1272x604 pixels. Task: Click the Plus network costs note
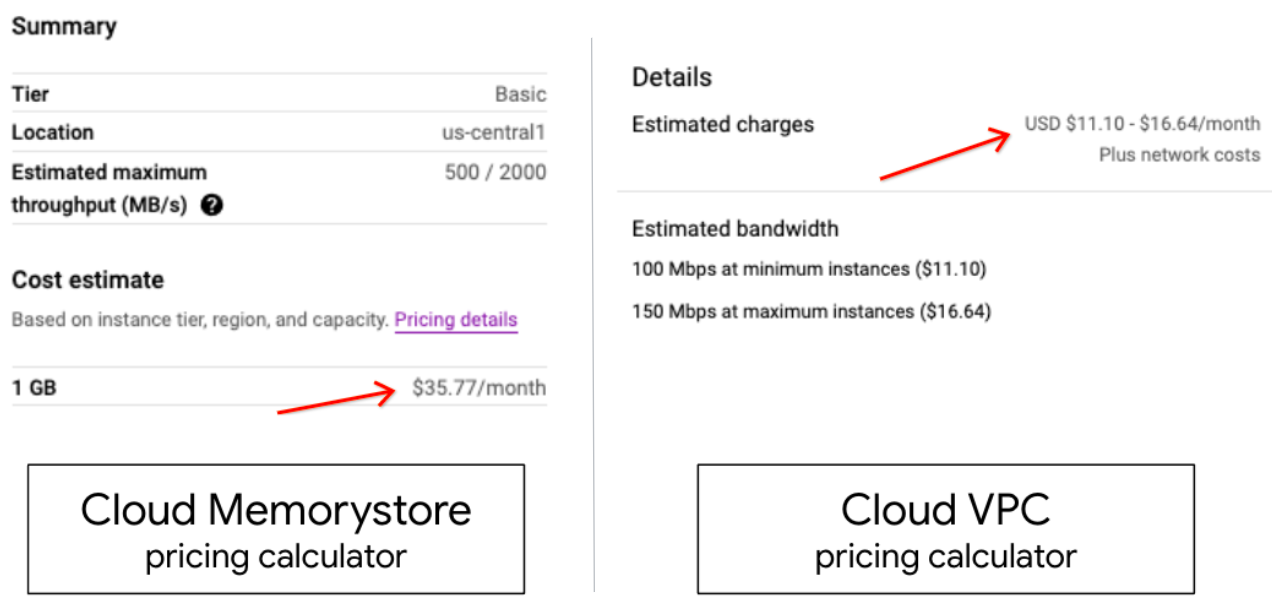(1179, 155)
